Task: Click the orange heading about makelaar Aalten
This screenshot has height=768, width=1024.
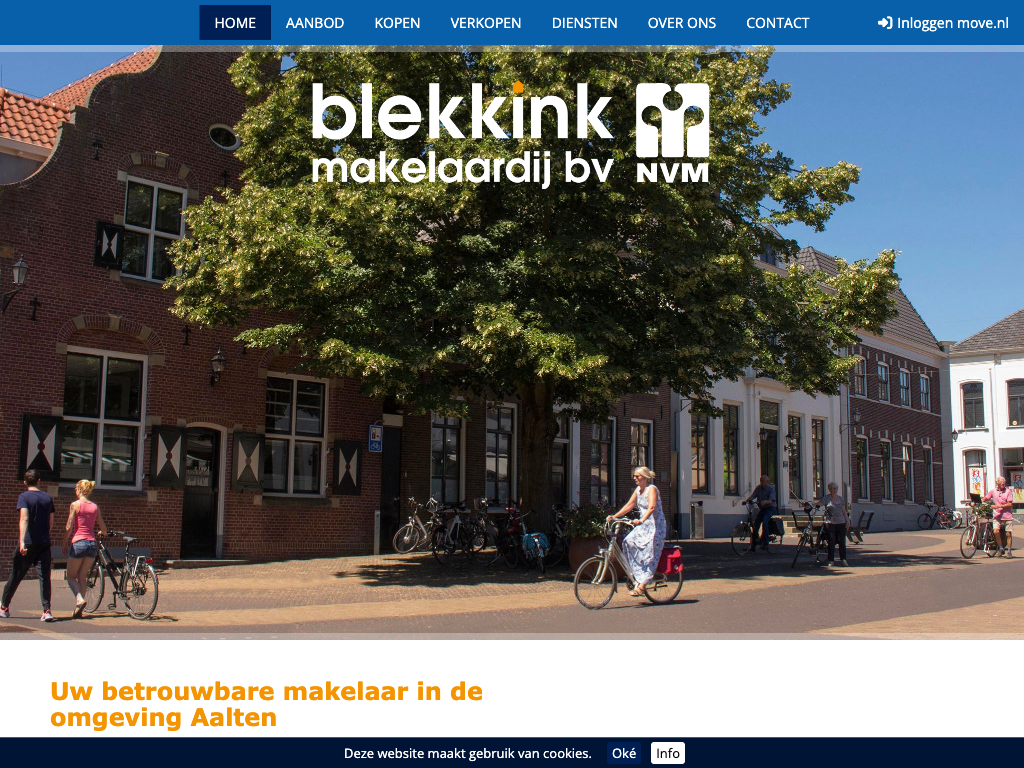Action: coord(266,704)
